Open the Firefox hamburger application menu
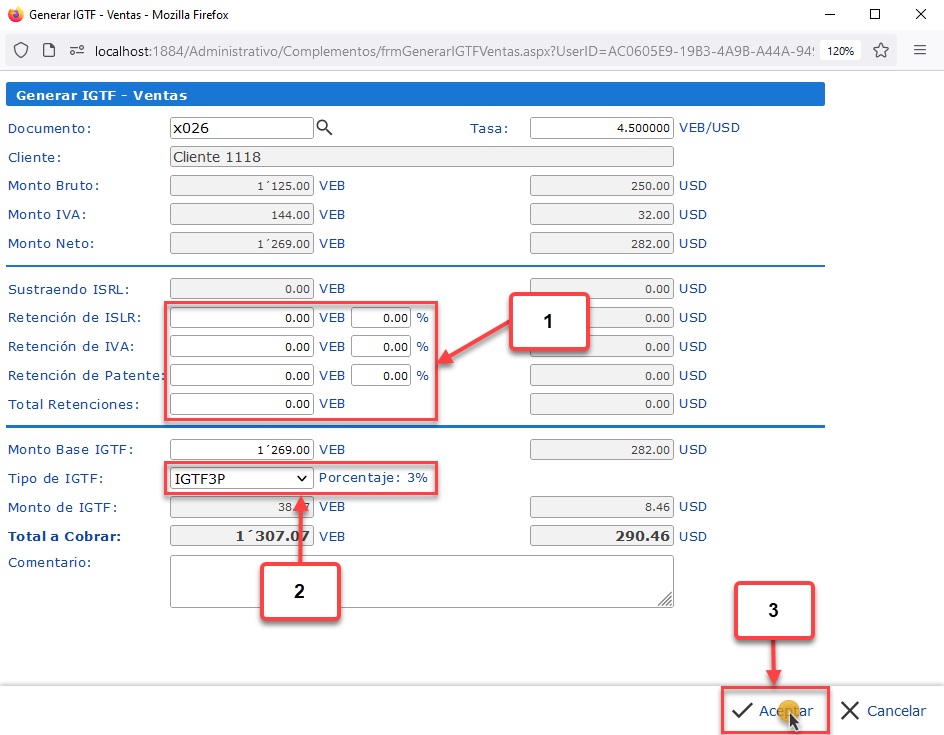The height and width of the screenshot is (735, 944). point(920,50)
